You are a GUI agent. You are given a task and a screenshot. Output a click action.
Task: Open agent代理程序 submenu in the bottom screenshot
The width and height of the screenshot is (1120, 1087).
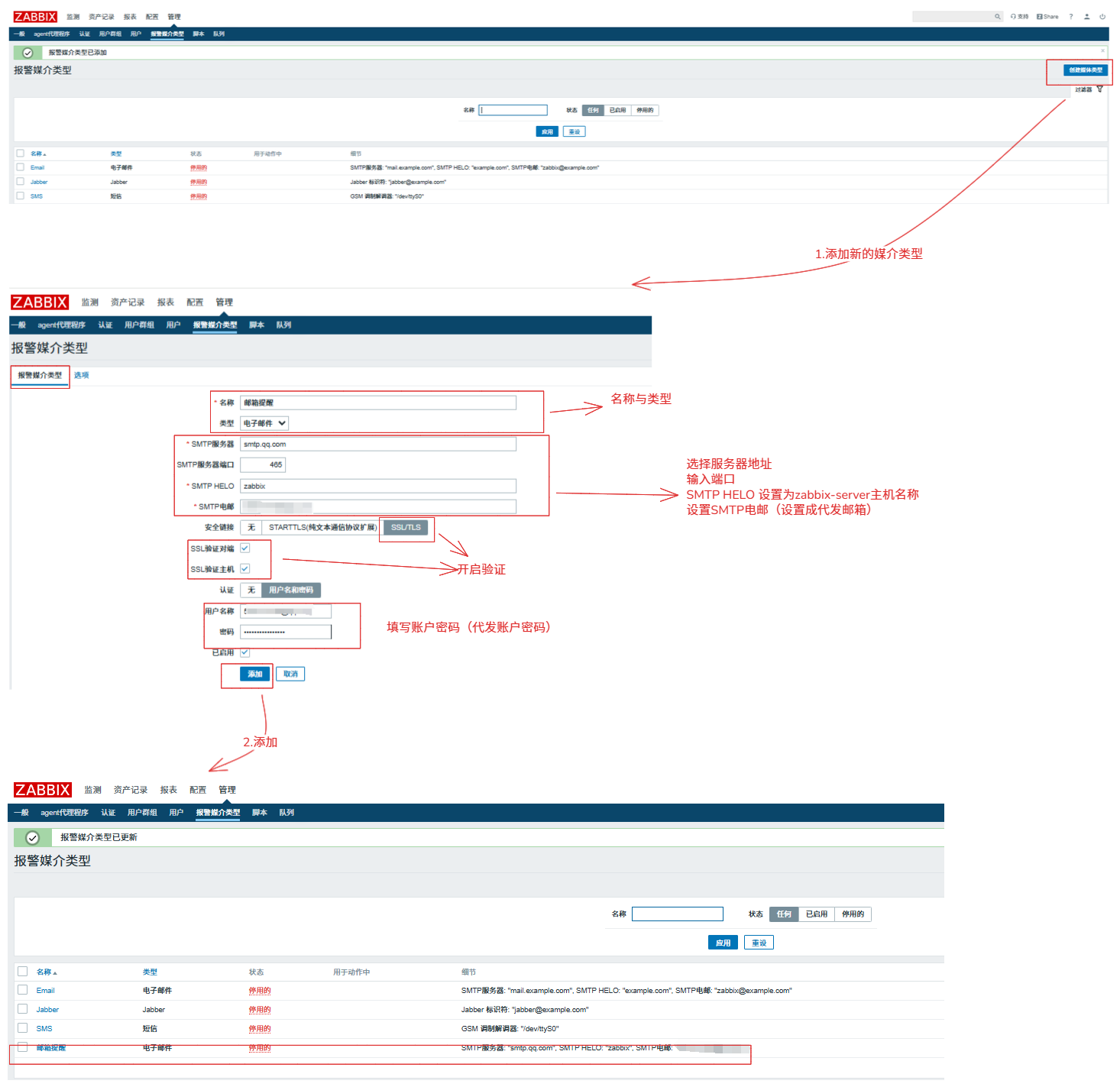click(64, 813)
